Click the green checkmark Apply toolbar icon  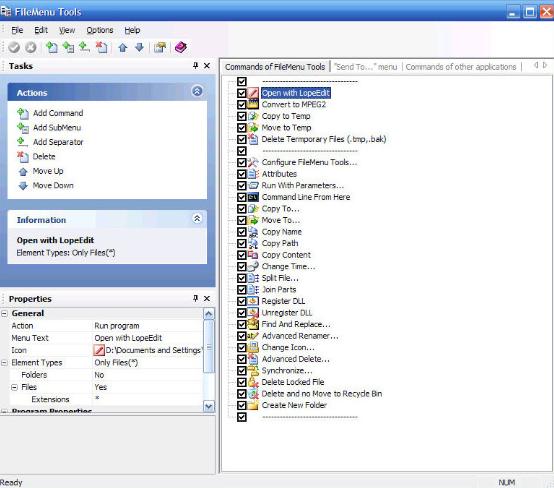pos(14,47)
